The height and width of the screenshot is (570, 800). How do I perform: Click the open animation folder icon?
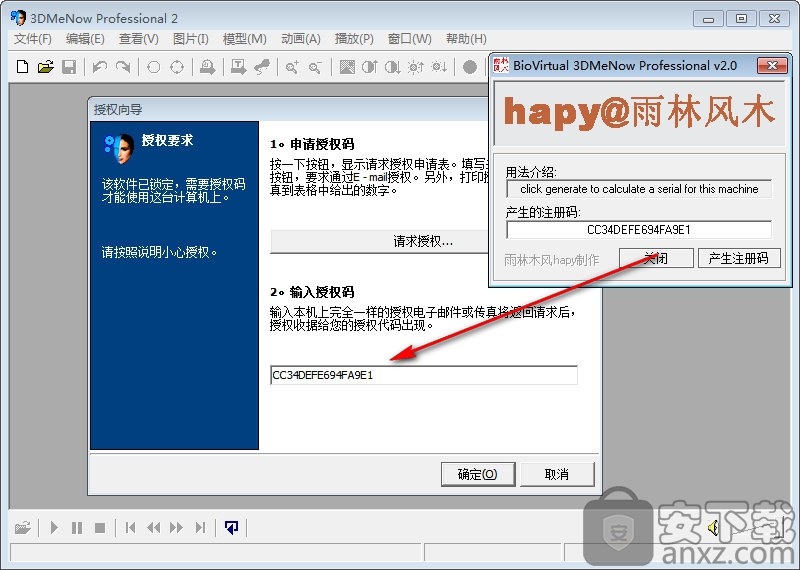22,527
